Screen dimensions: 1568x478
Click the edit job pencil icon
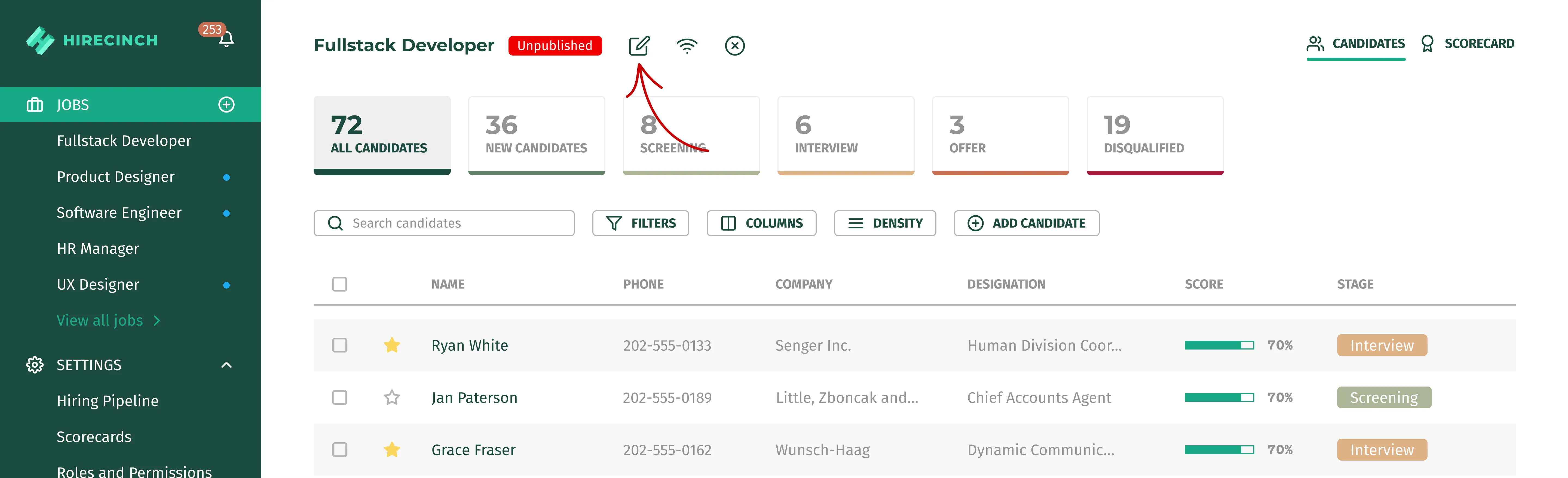(639, 46)
